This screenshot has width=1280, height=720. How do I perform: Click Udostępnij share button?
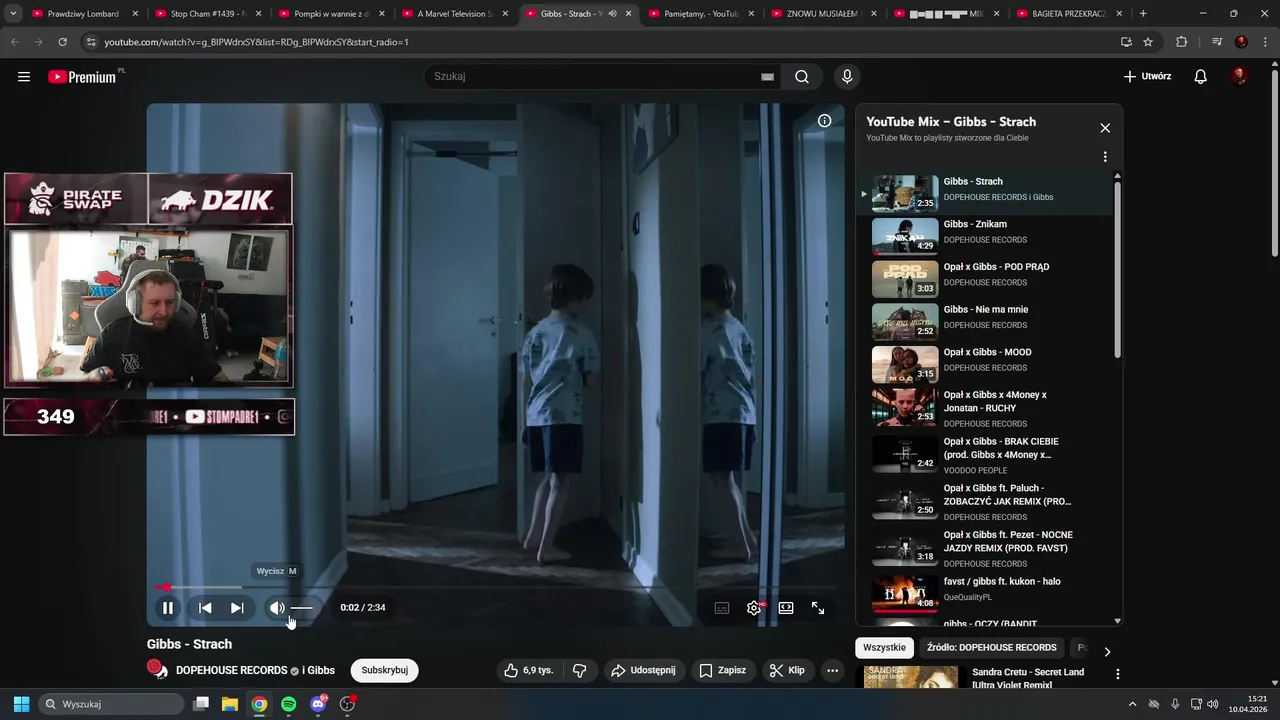pos(643,670)
